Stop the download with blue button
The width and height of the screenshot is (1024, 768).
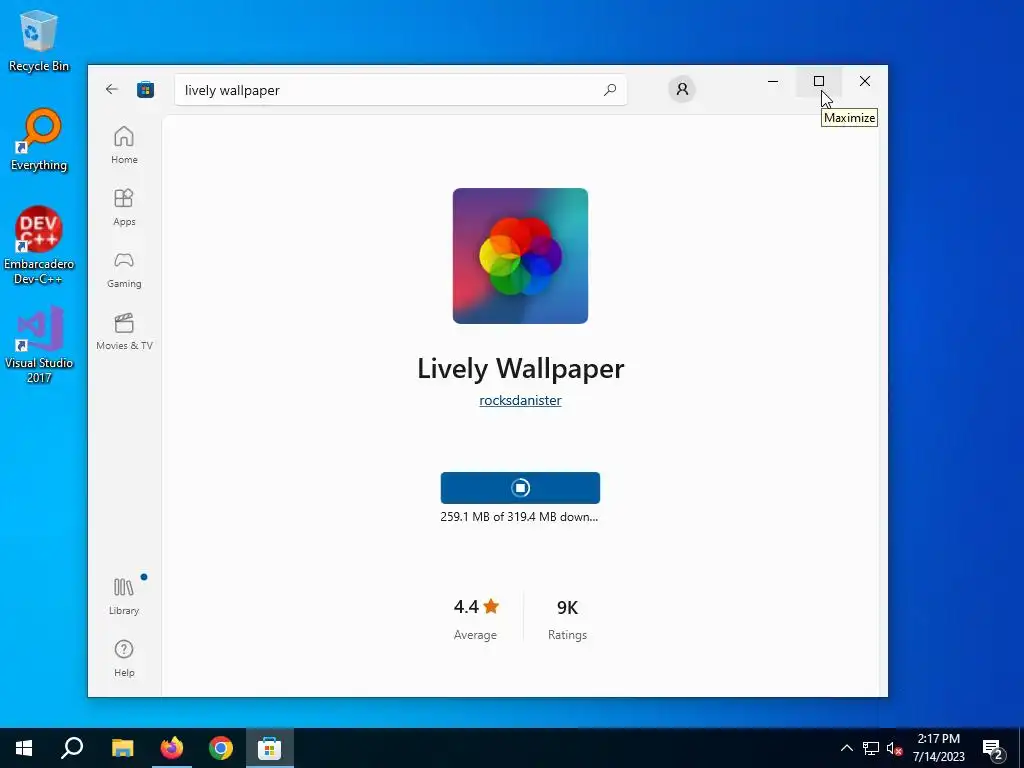[x=520, y=488]
